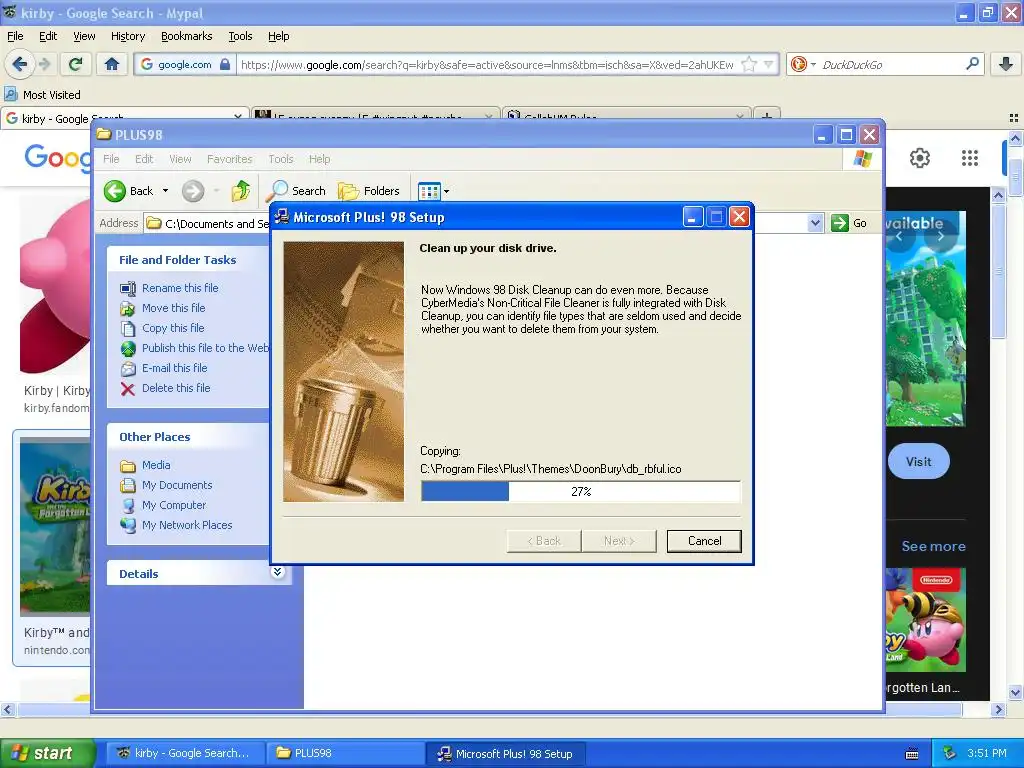
Task: Open the browser Edit menu
Action: pyautogui.click(x=48, y=36)
